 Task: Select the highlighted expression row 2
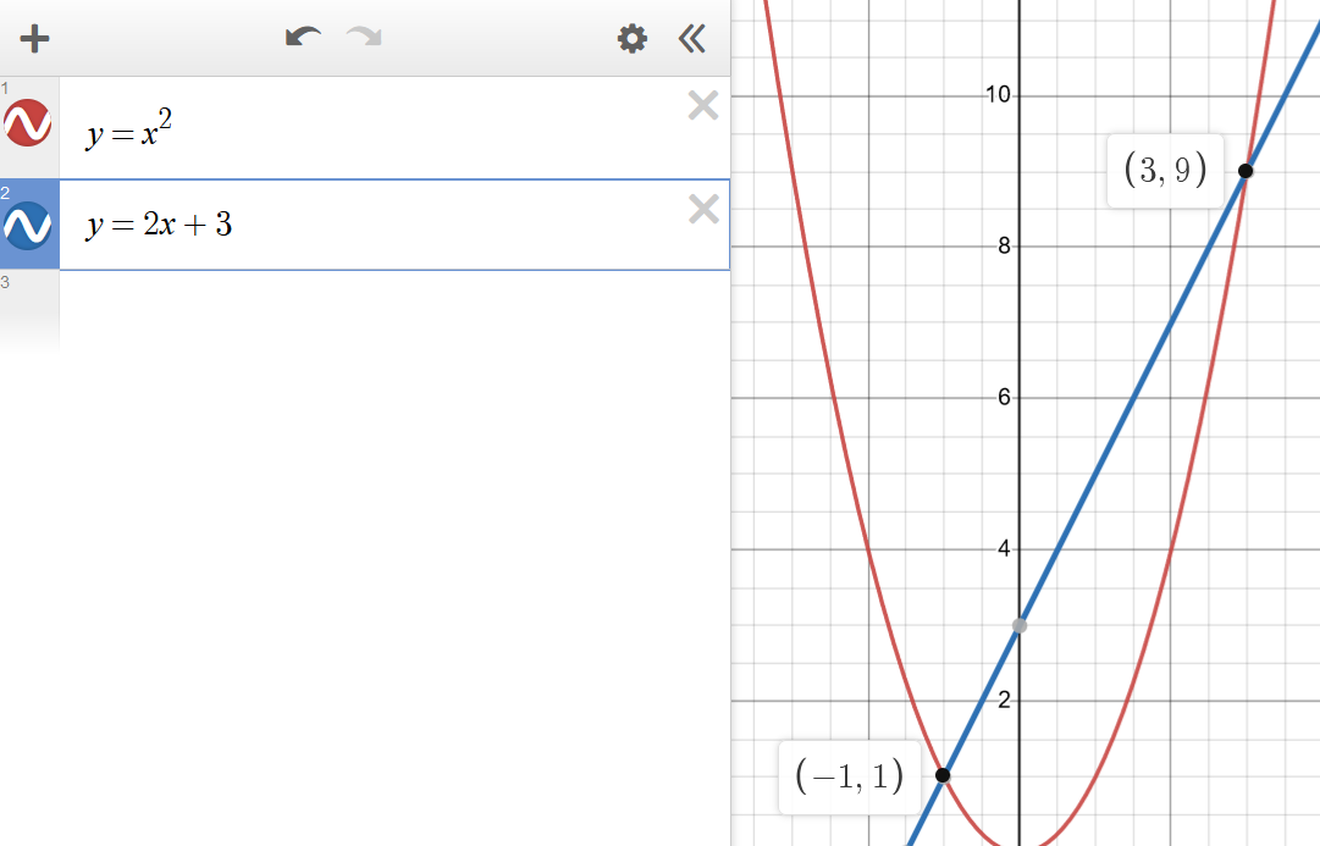(x=300, y=224)
